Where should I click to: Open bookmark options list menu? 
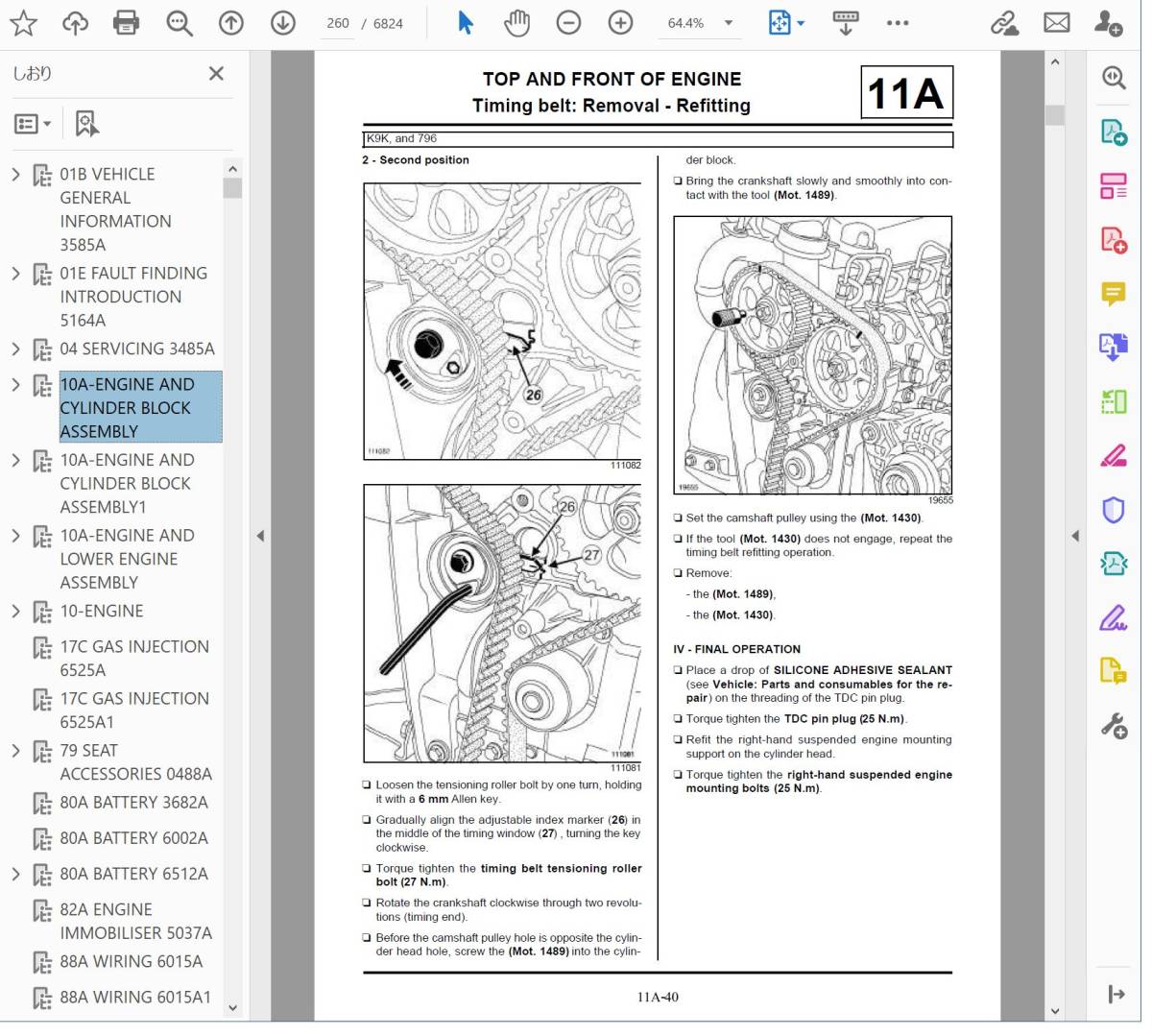pyautogui.click(x=33, y=124)
